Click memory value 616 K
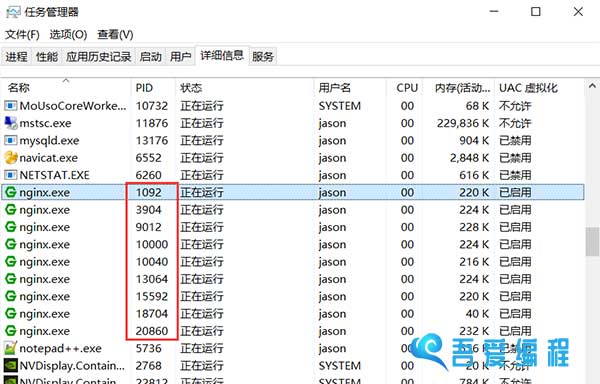This screenshot has height=384, width=600. click(x=474, y=175)
